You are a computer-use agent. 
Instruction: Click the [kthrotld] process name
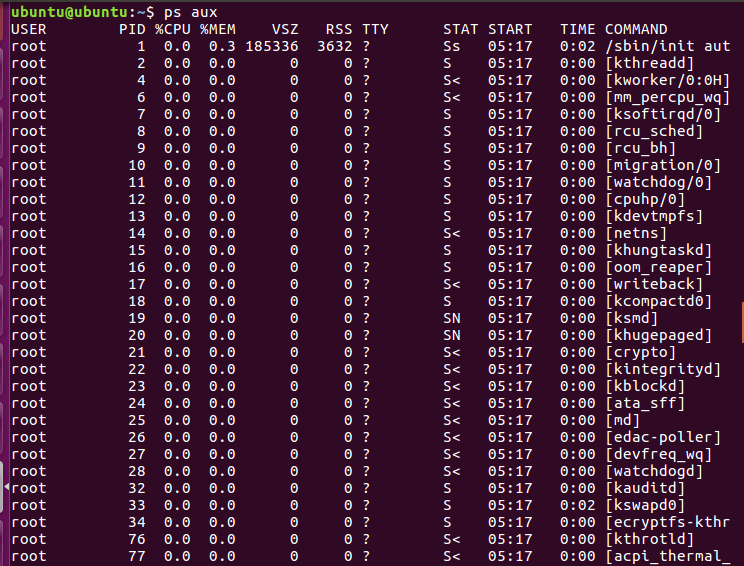(650, 539)
